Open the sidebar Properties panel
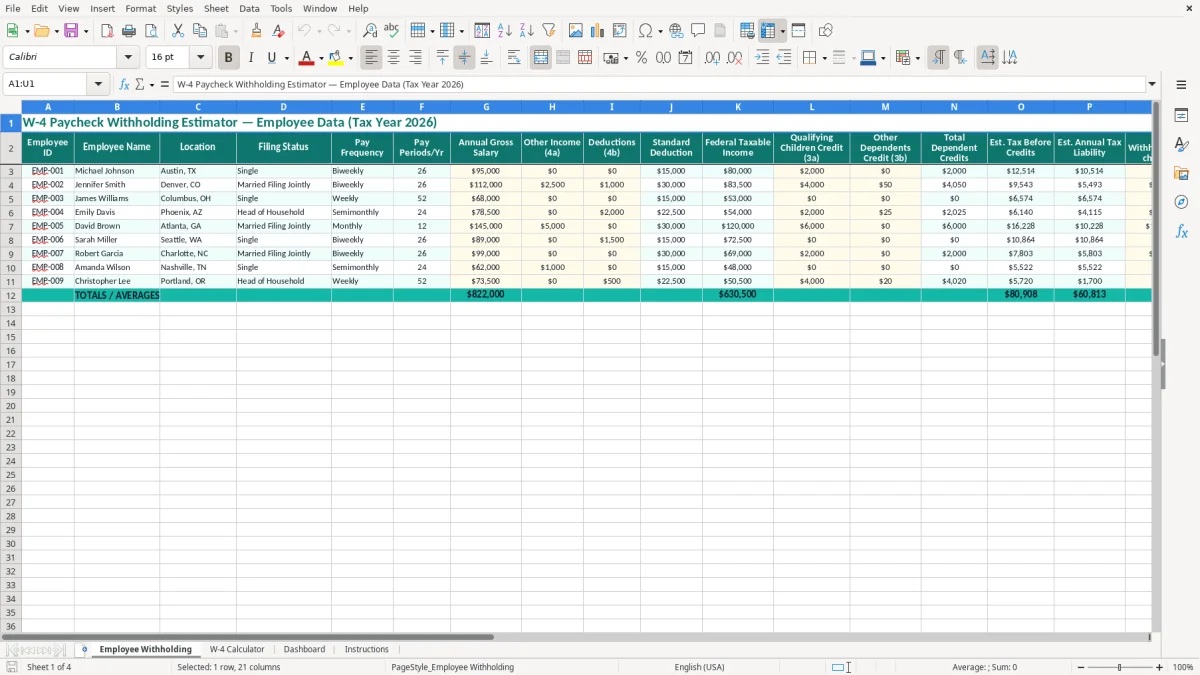Screen dimensions: 1200x675 pyautogui.click(x=1181, y=116)
